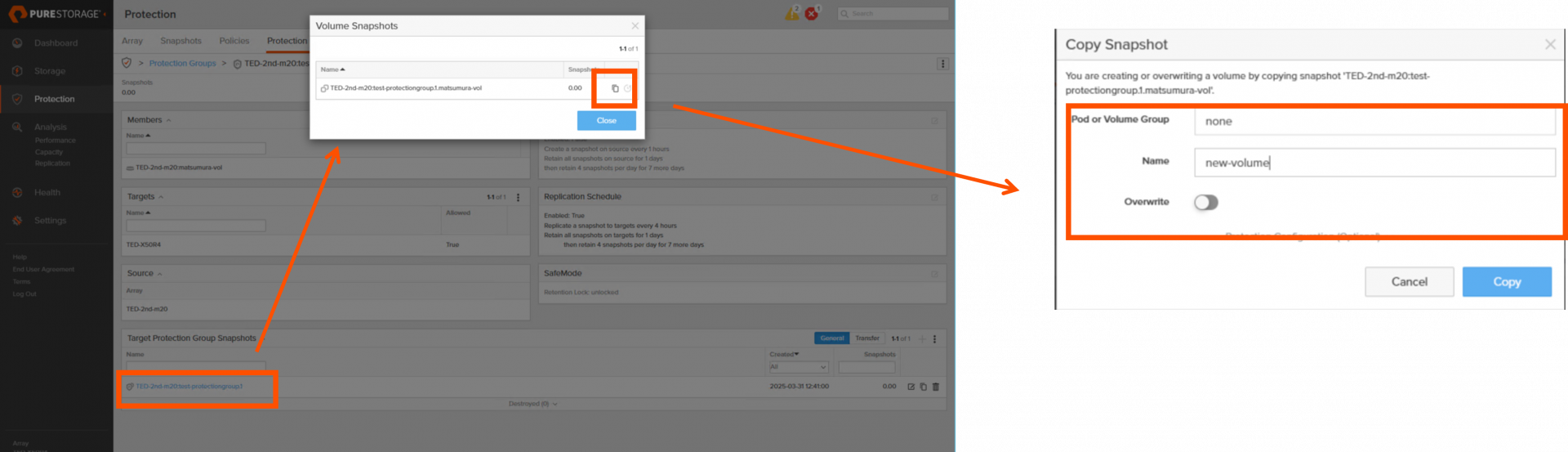Go to Settings in the sidebar

50,221
